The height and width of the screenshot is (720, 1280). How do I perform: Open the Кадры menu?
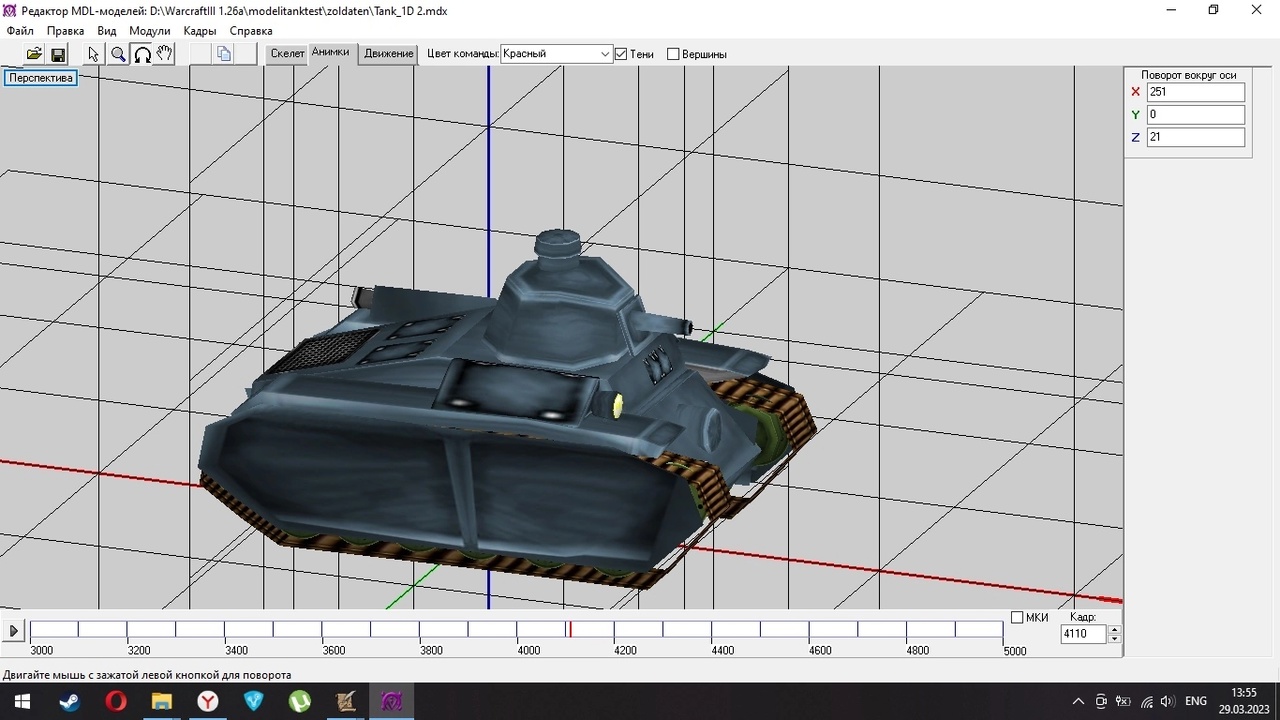click(x=200, y=31)
